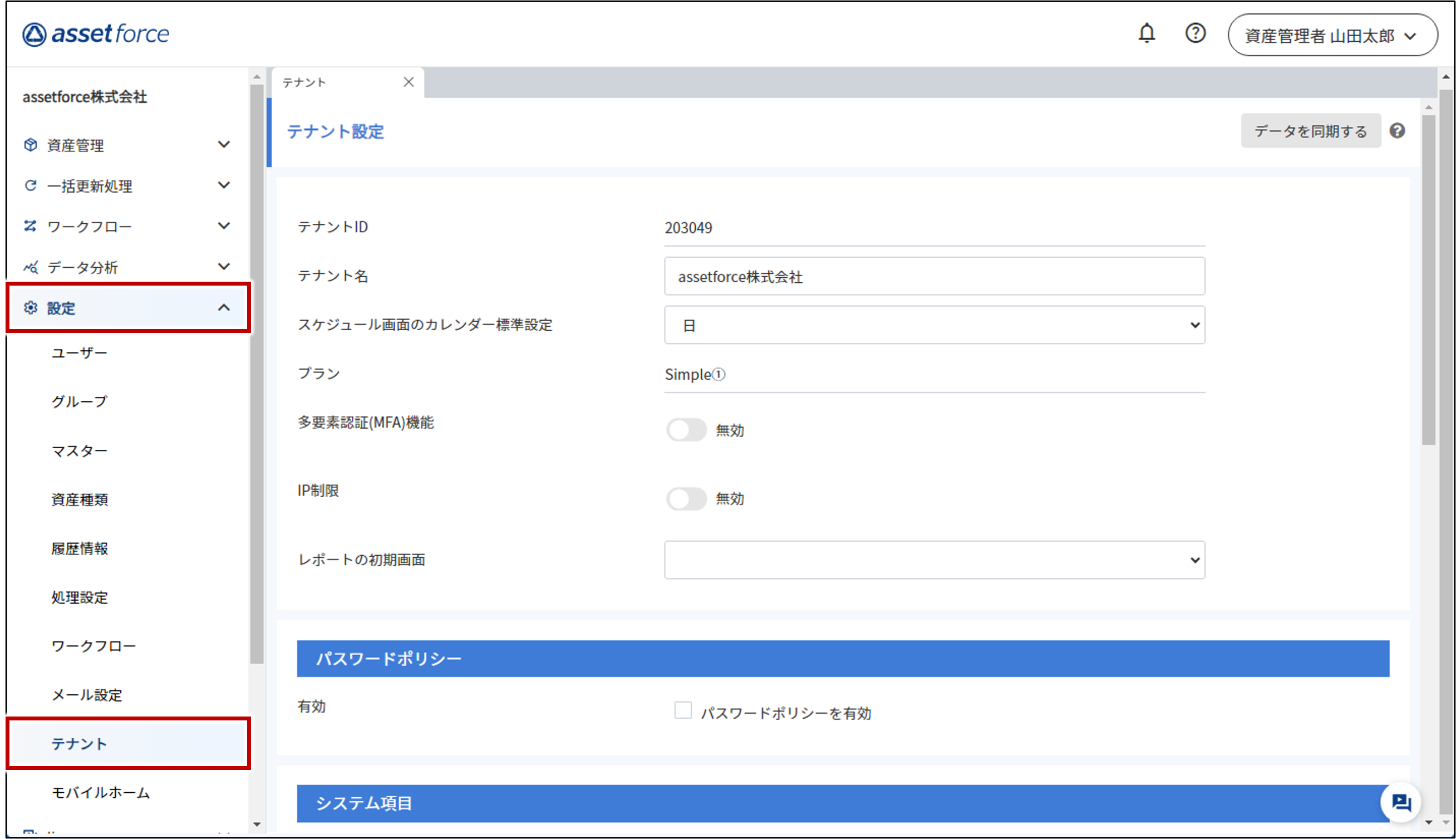Click the プラン value Simple①
This screenshot has height=839, width=1456.
point(695,375)
